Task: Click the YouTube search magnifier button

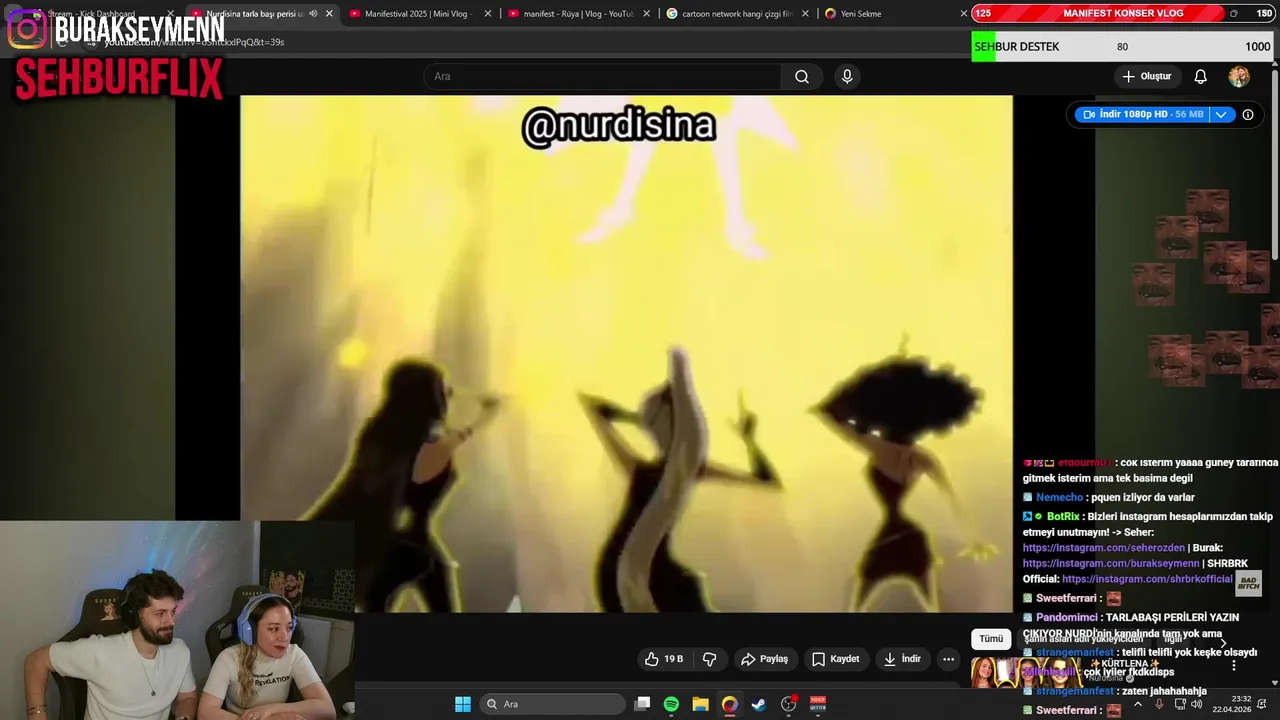Action: click(801, 77)
